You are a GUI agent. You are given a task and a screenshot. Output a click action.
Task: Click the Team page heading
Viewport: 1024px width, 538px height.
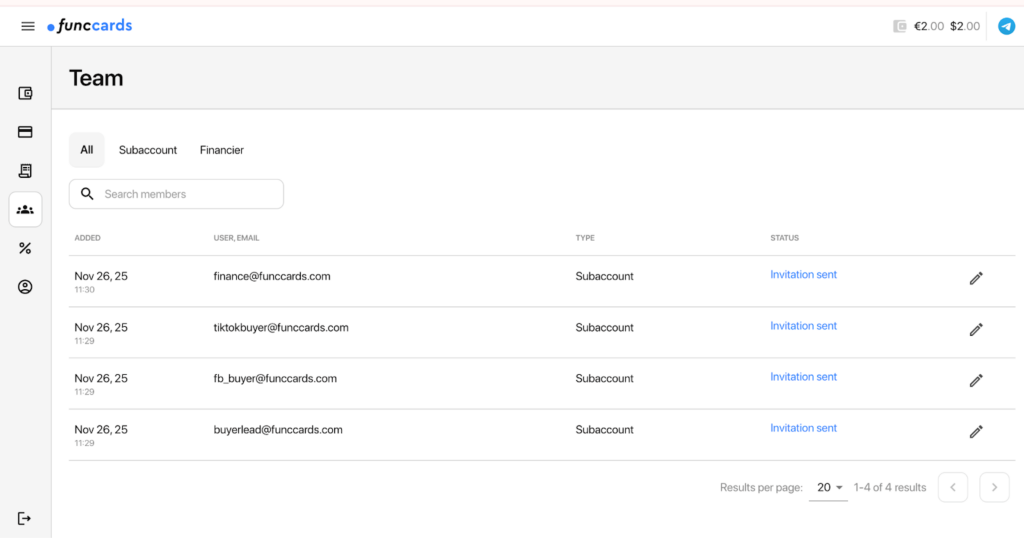[96, 78]
